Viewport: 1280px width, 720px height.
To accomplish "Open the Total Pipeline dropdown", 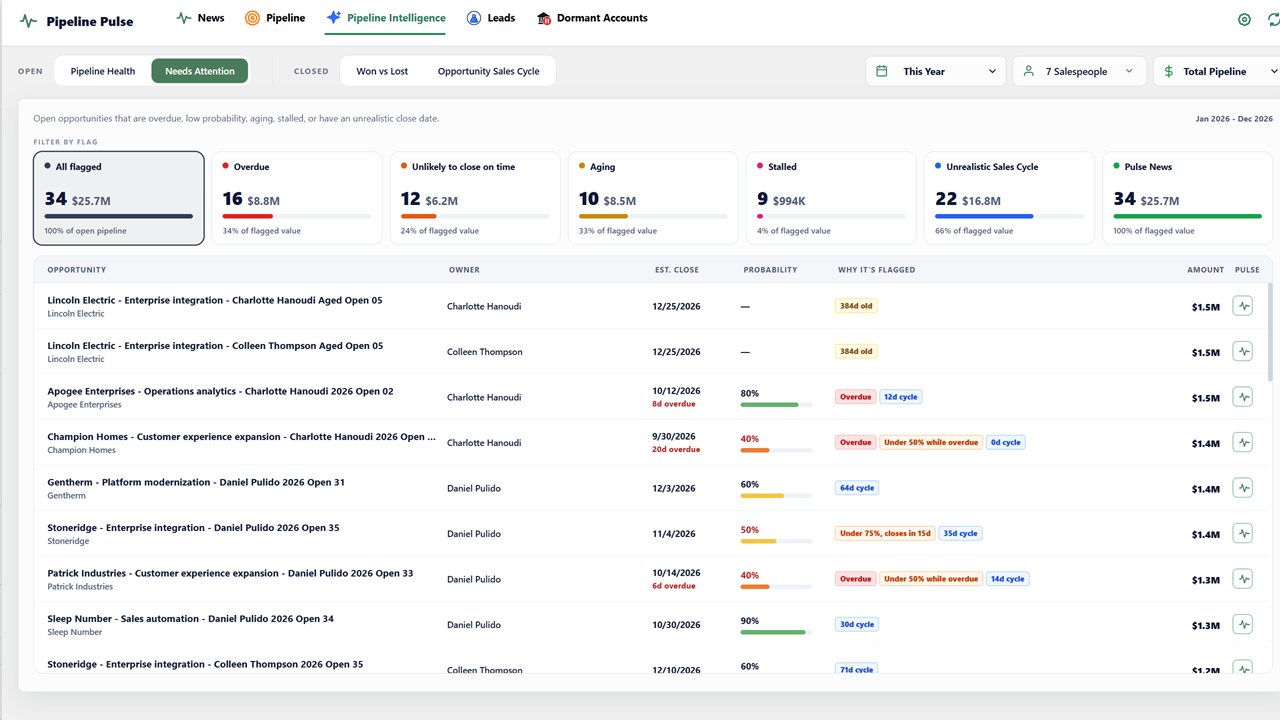I will (x=1217, y=71).
